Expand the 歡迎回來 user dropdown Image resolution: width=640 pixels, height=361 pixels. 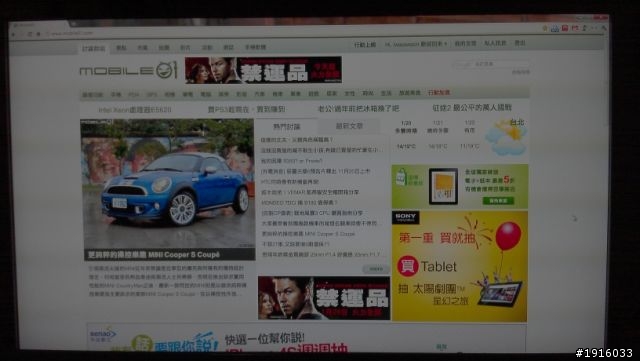(x=416, y=44)
